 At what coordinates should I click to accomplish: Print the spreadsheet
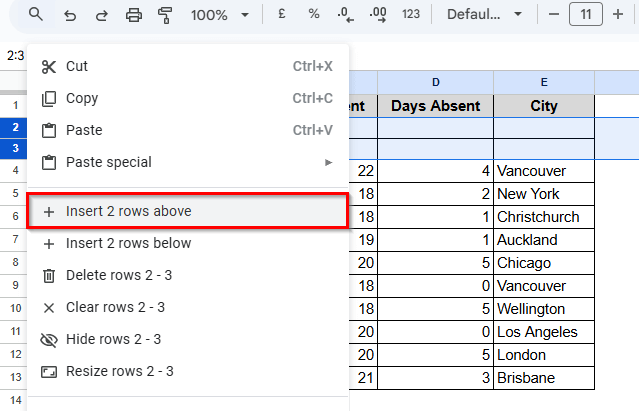[x=134, y=15]
